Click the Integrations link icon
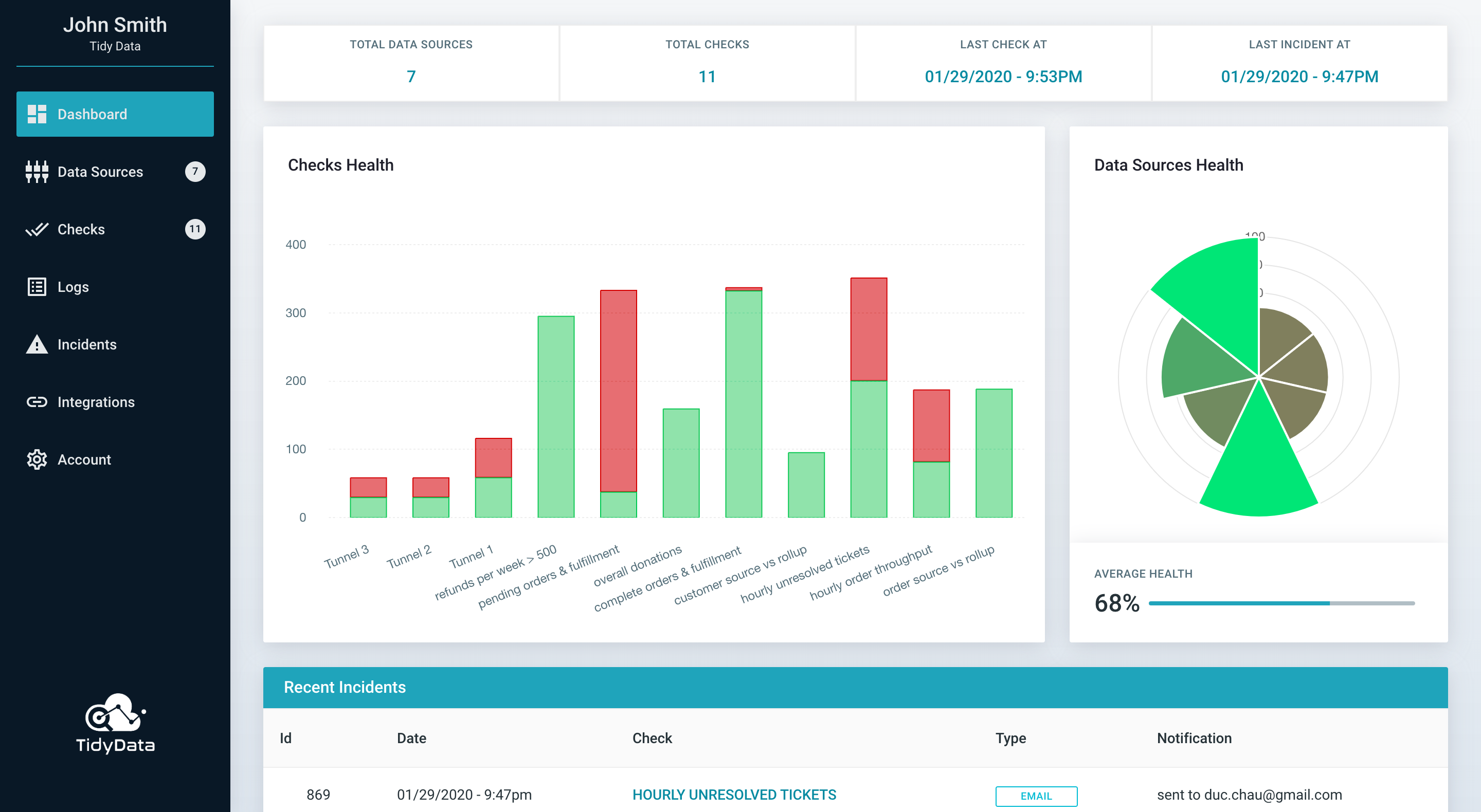The width and height of the screenshot is (1481, 812). coord(37,402)
